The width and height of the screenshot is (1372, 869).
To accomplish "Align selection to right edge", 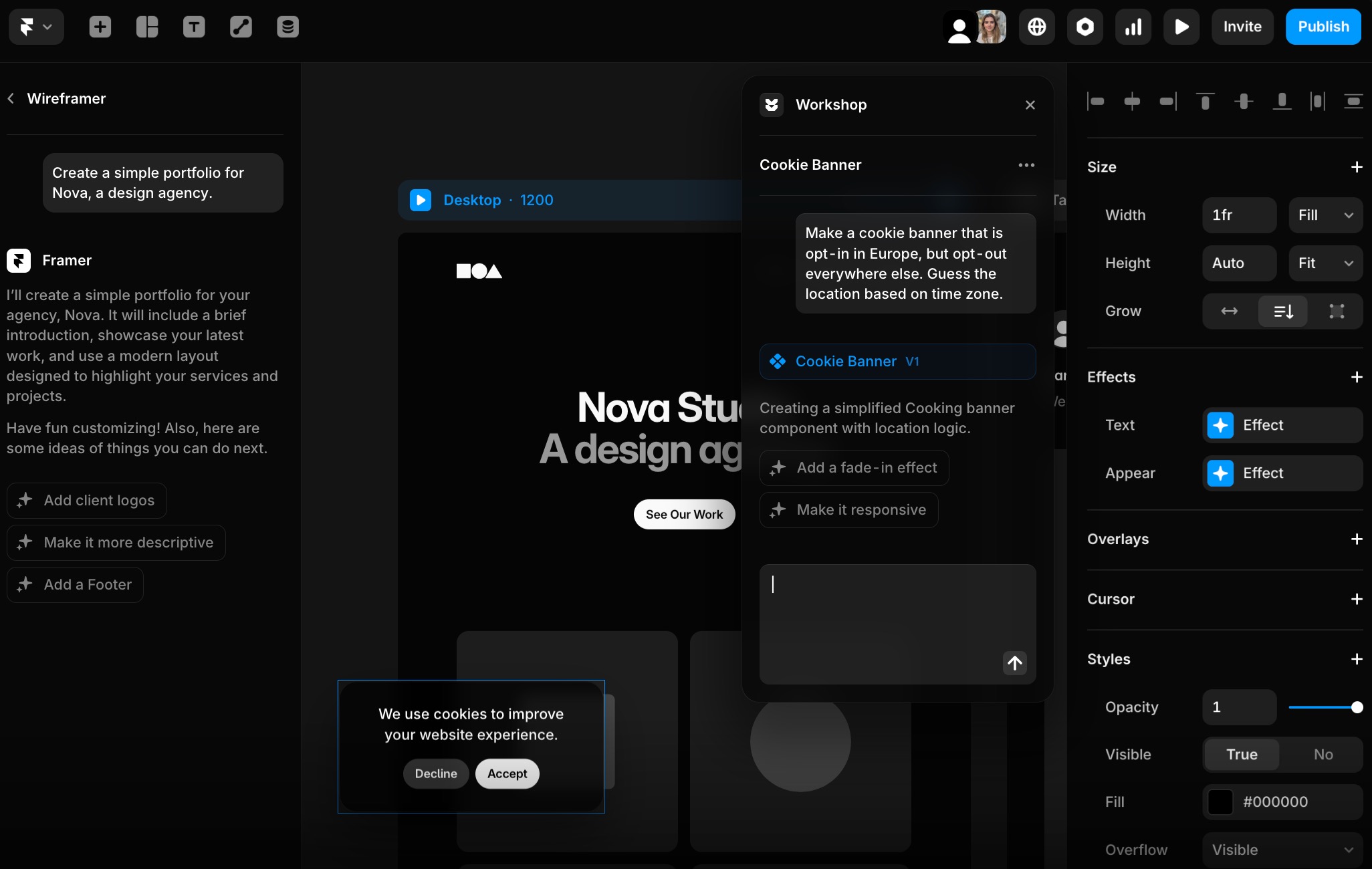I will (x=1168, y=102).
